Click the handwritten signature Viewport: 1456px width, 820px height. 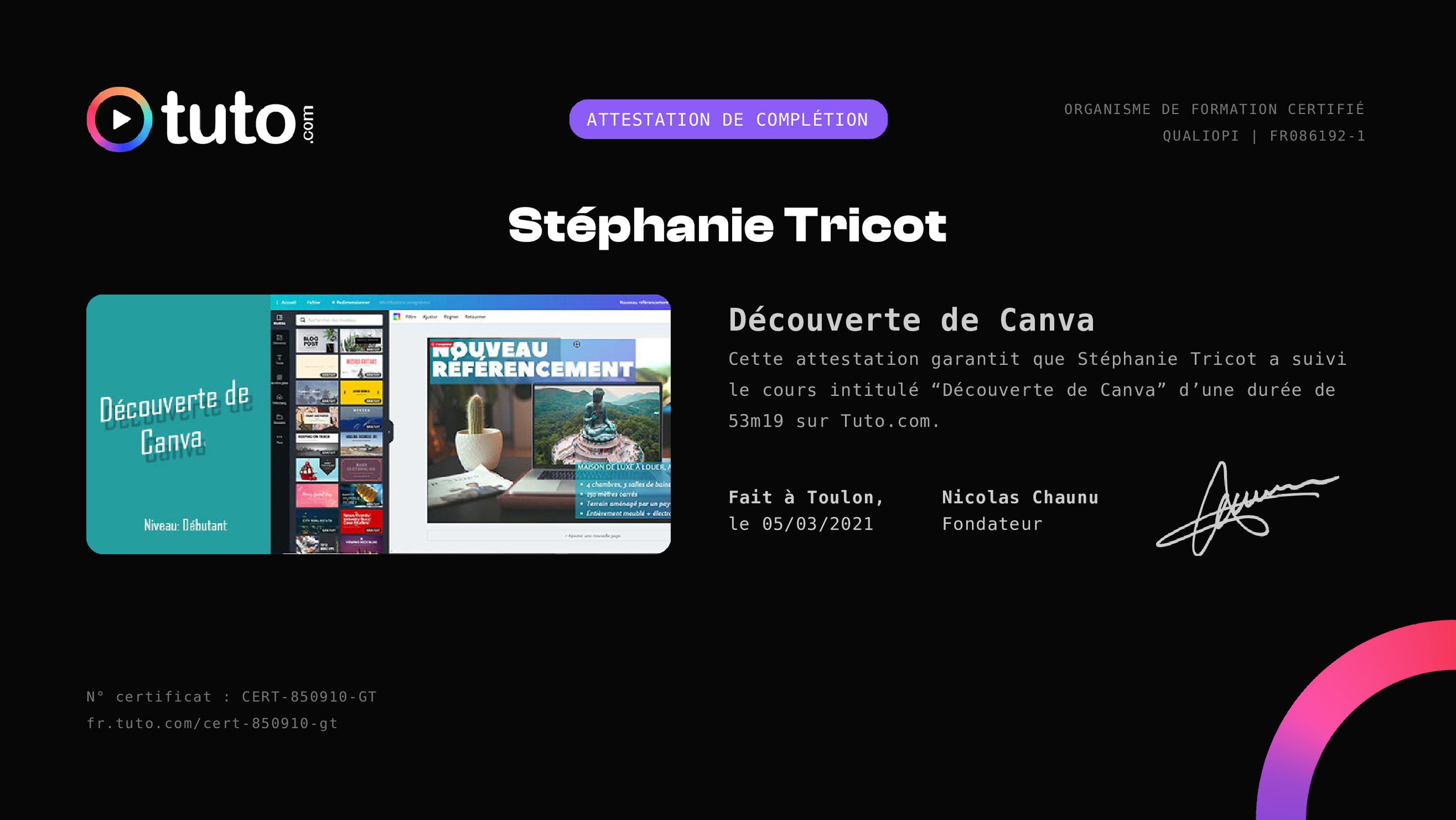[x=1247, y=508]
